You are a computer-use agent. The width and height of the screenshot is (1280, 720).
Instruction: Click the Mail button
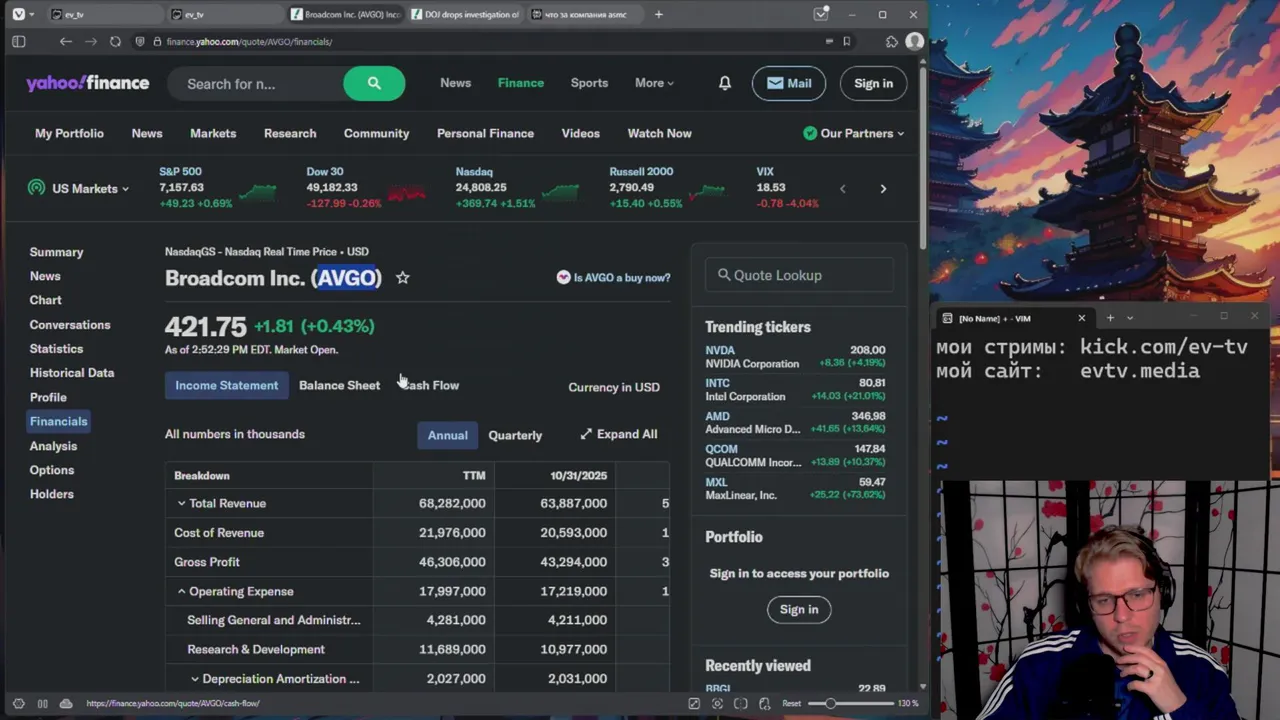(x=789, y=83)
